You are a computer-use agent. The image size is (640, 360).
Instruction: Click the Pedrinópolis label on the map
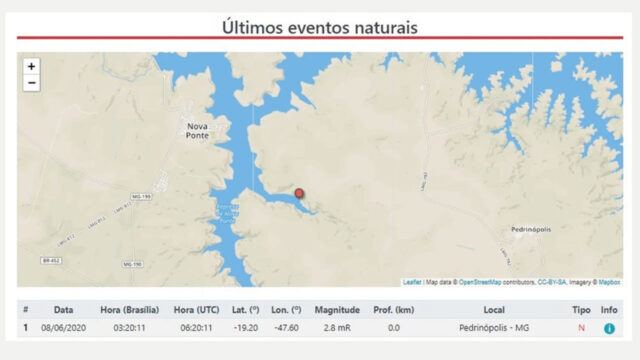pyautogui.click(x=531, y=229)
